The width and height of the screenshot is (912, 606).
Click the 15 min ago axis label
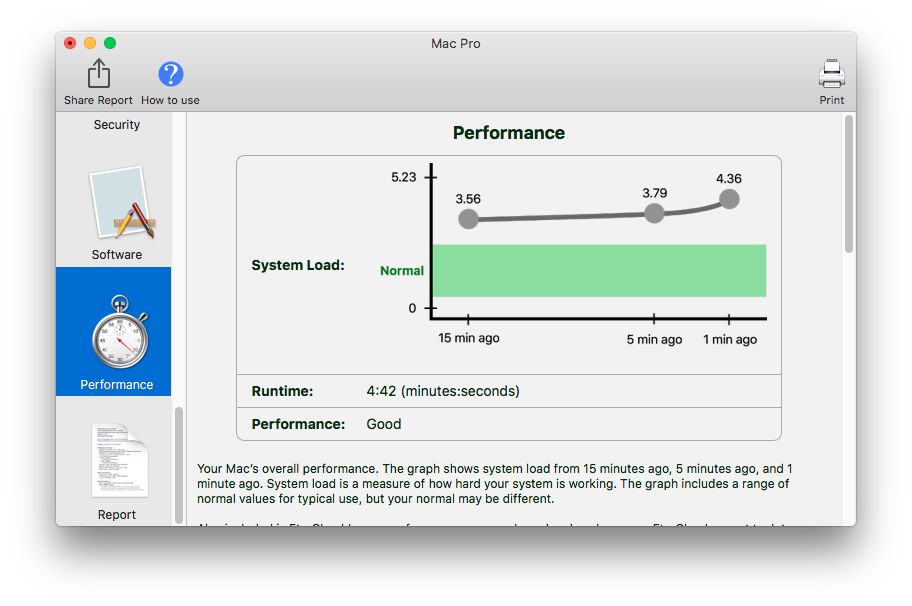click(469, 338)
